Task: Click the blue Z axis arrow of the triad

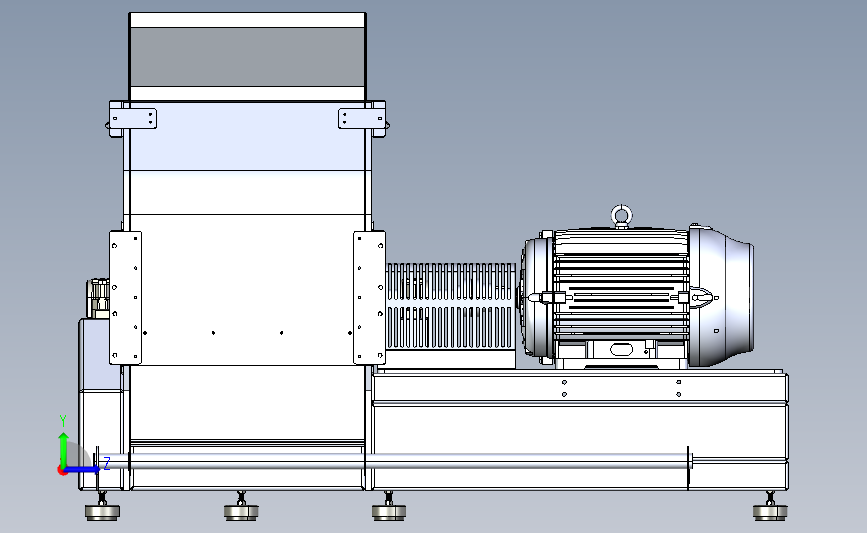Action: coord(83,469)
